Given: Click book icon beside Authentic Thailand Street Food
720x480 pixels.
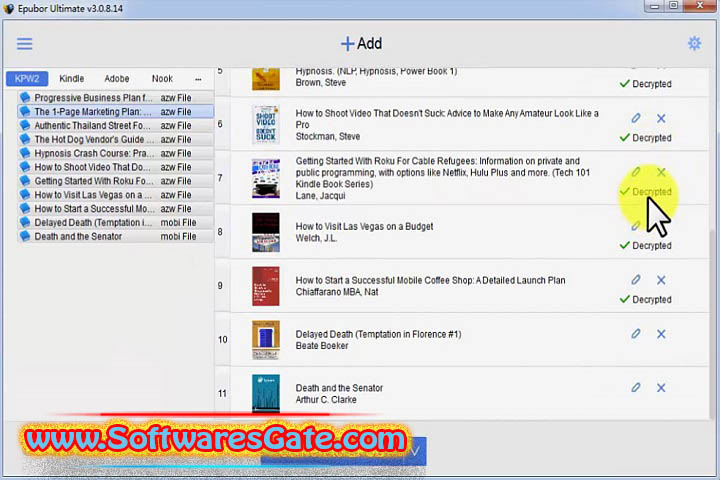Looking at the screenshot, I should pyautogui.click(x=25, y=125).
